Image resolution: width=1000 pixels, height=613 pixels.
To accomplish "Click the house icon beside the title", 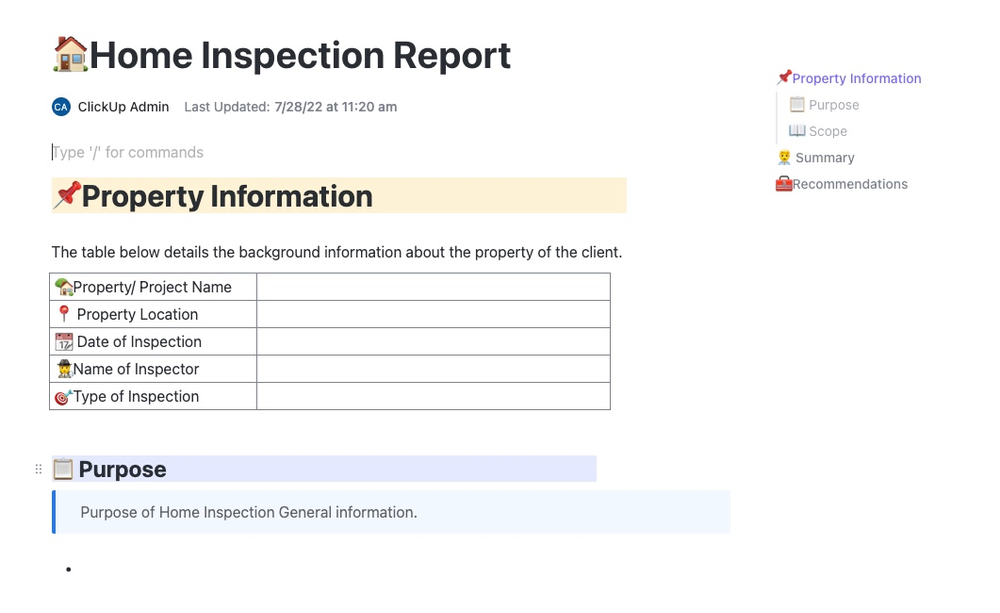I will [70, 54].
